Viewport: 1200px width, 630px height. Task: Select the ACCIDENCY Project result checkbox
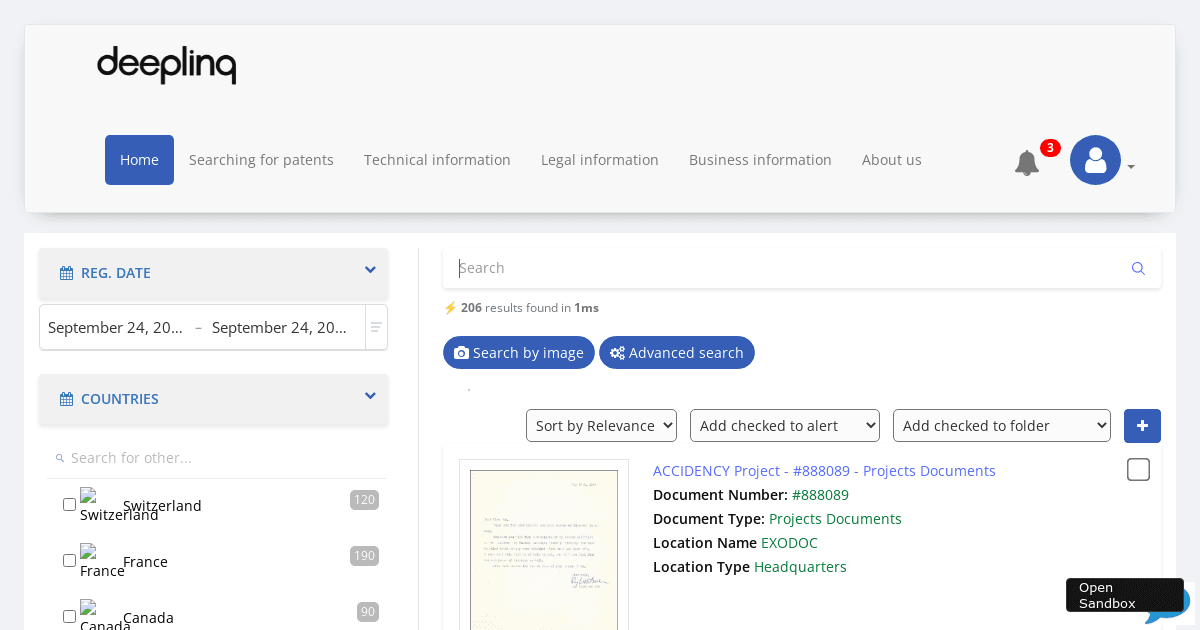pos(1138,470)
